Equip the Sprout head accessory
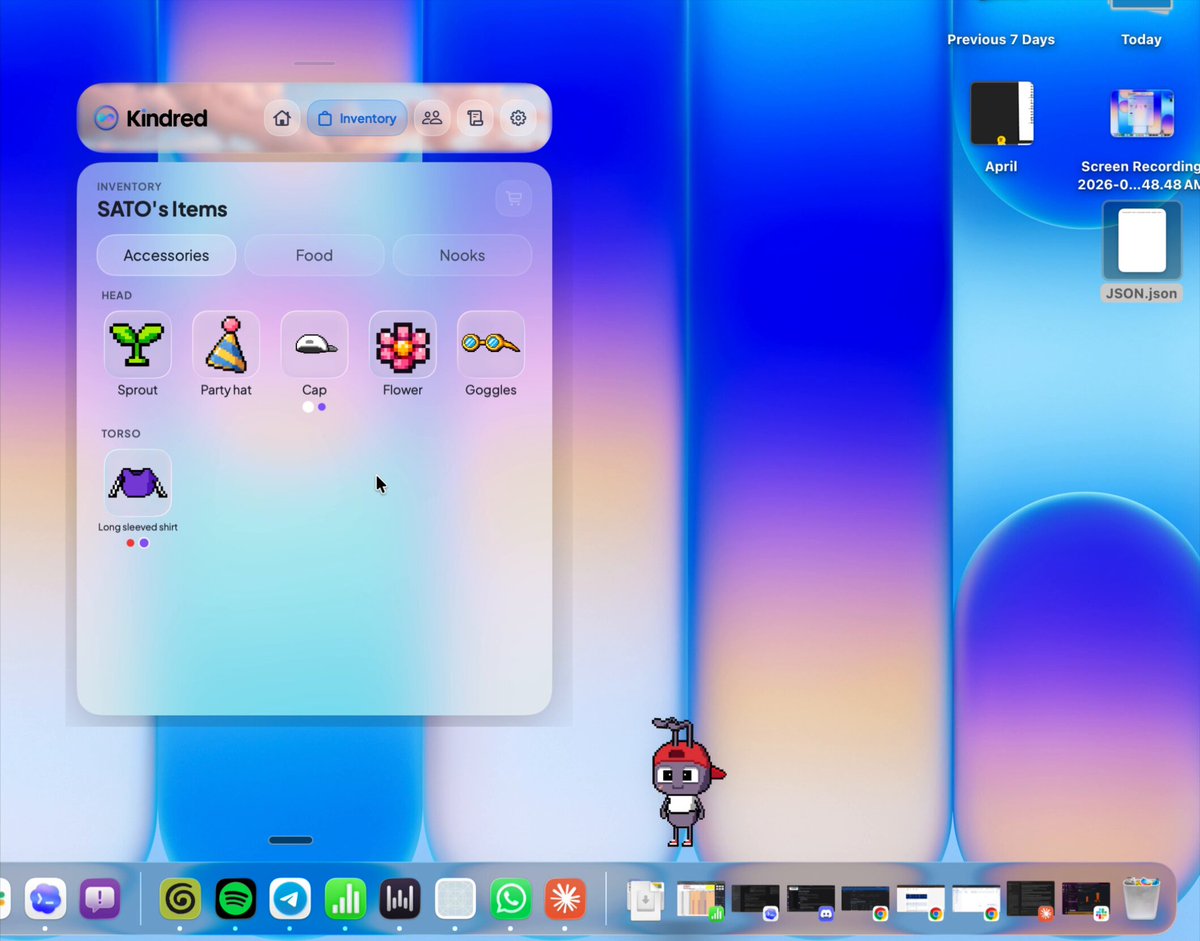Screen dimensions: 1200x941 (138, 344)
